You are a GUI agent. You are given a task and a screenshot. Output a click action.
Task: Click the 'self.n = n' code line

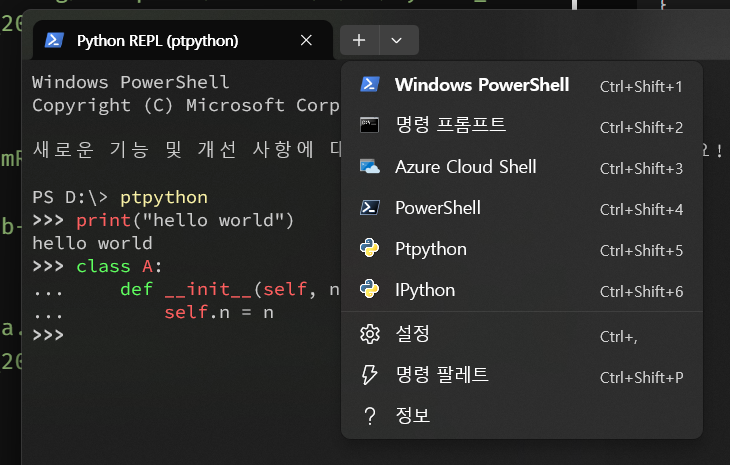click(x=219, y=312)
